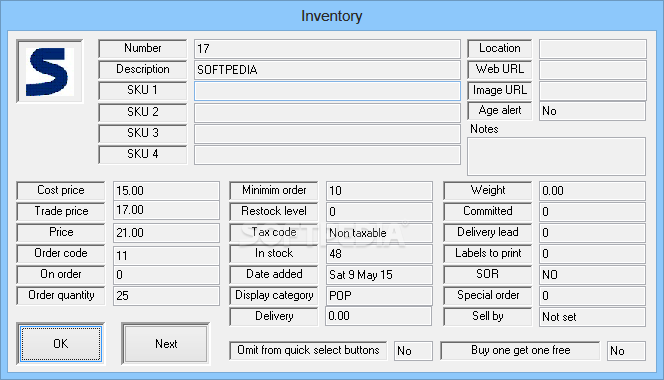Focus the SKU 2 input field

327,113
